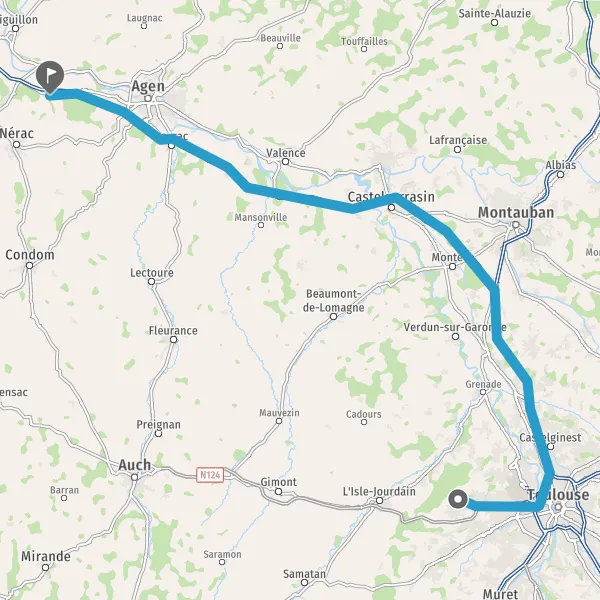Image resolution: width=600 pixels, height=600 pixels.
Task: Click the Nérac town marker dot
Action: 16,145
